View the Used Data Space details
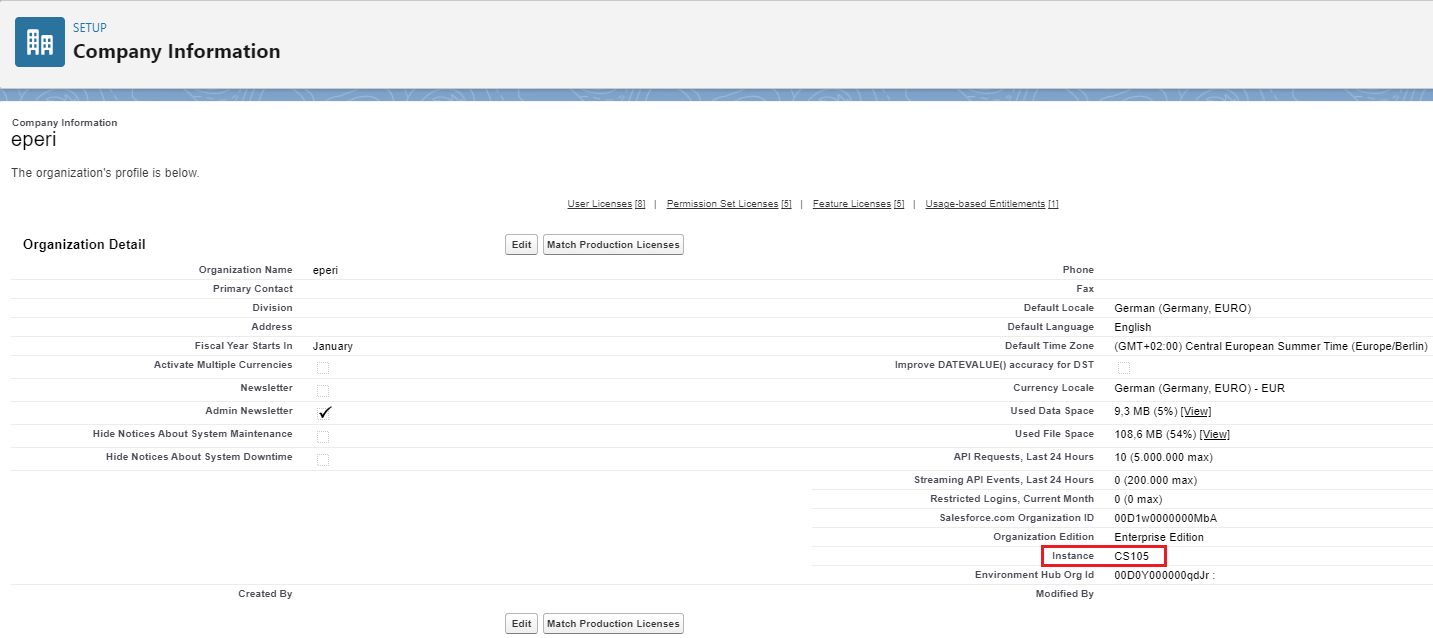The height and width of the screenshot is (638, 1433). pyautogui.click(x=1196, y=411)
